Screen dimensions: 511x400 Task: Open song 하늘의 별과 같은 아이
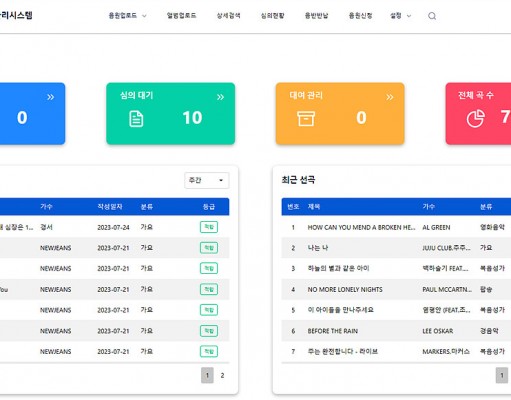tap(338, 269)
